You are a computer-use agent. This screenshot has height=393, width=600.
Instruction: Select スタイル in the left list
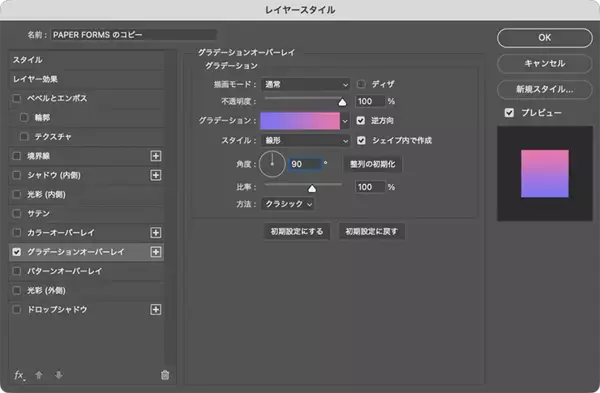pos(86,60)
